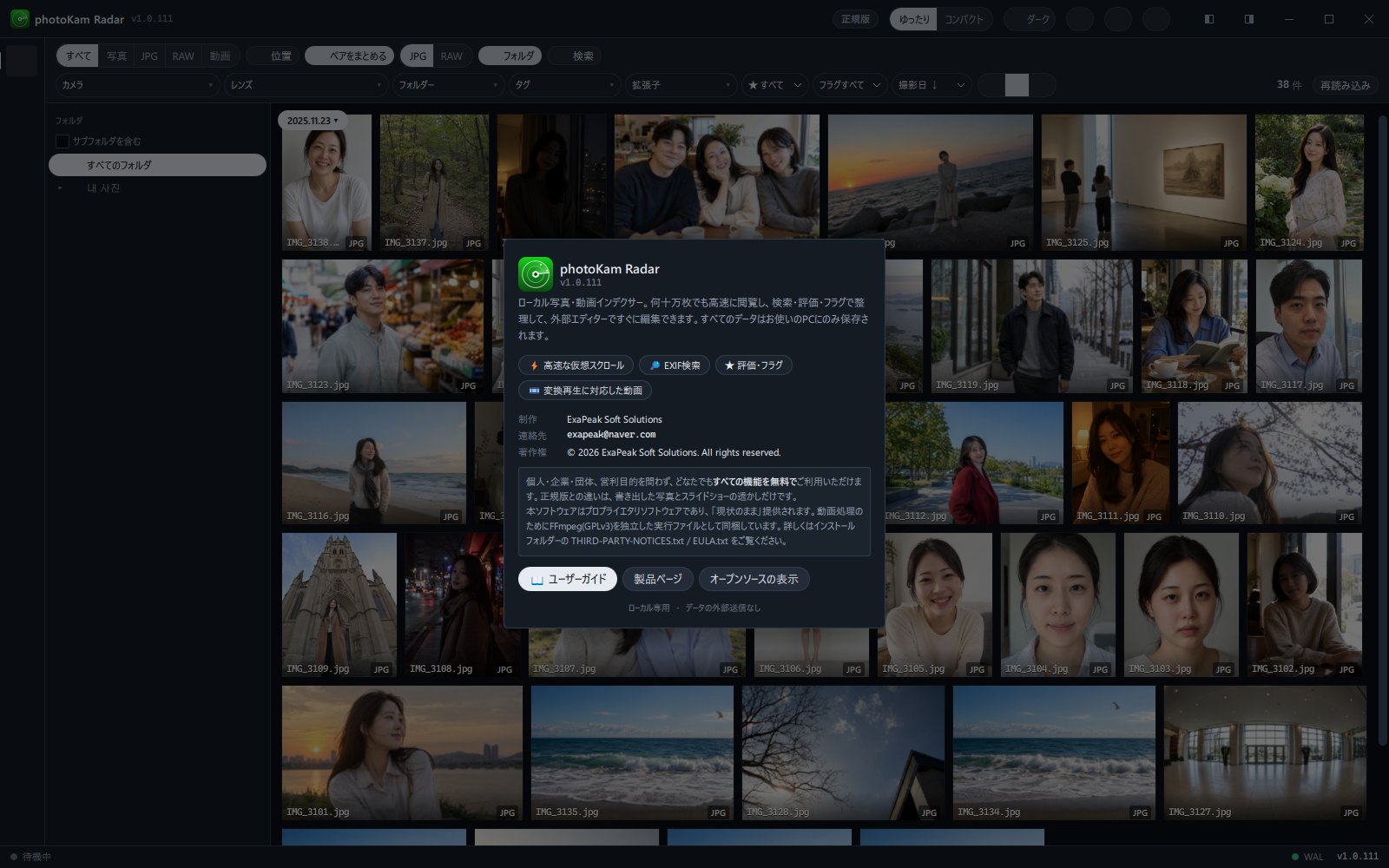
Task: Expand the 2025.11.23 date group menu
Action: pos(313,121)
